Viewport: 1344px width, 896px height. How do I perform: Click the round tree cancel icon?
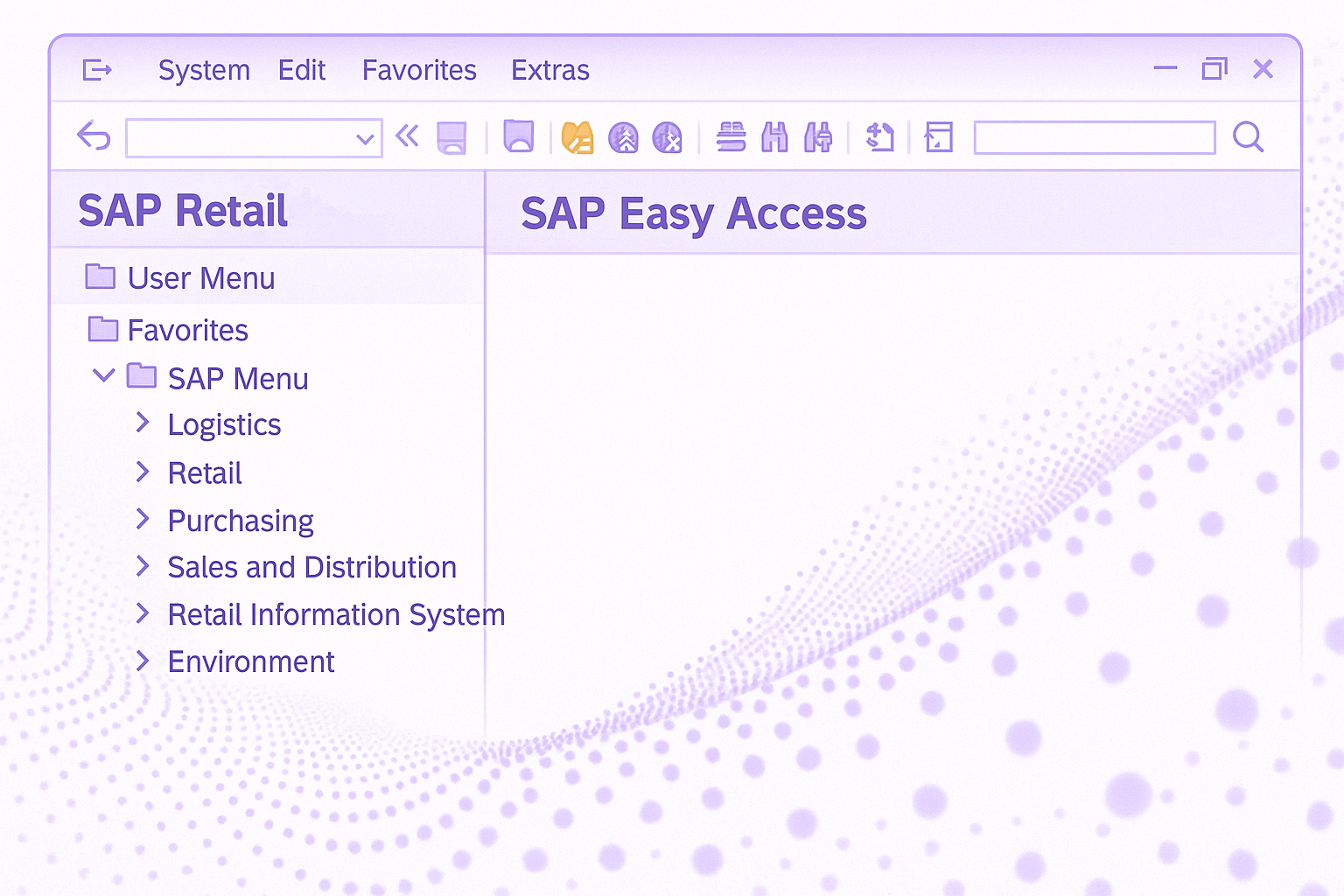pos(668,137)
